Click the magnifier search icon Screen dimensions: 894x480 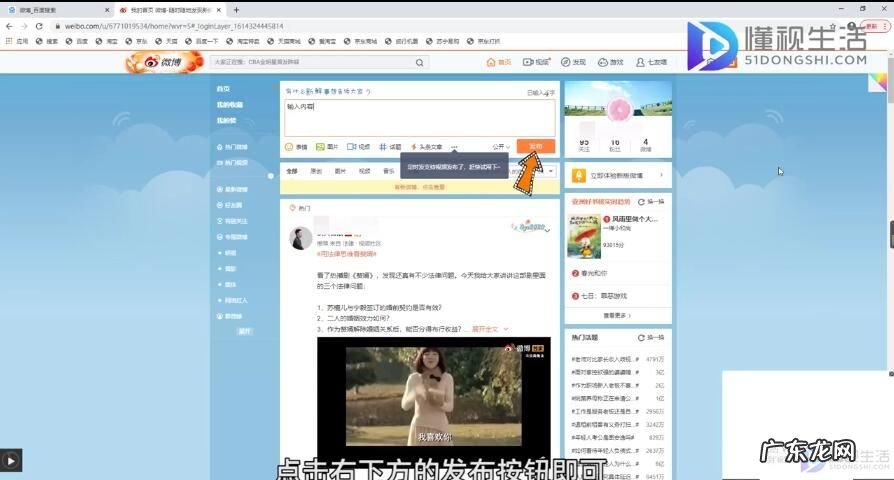[x=420, y=63]
